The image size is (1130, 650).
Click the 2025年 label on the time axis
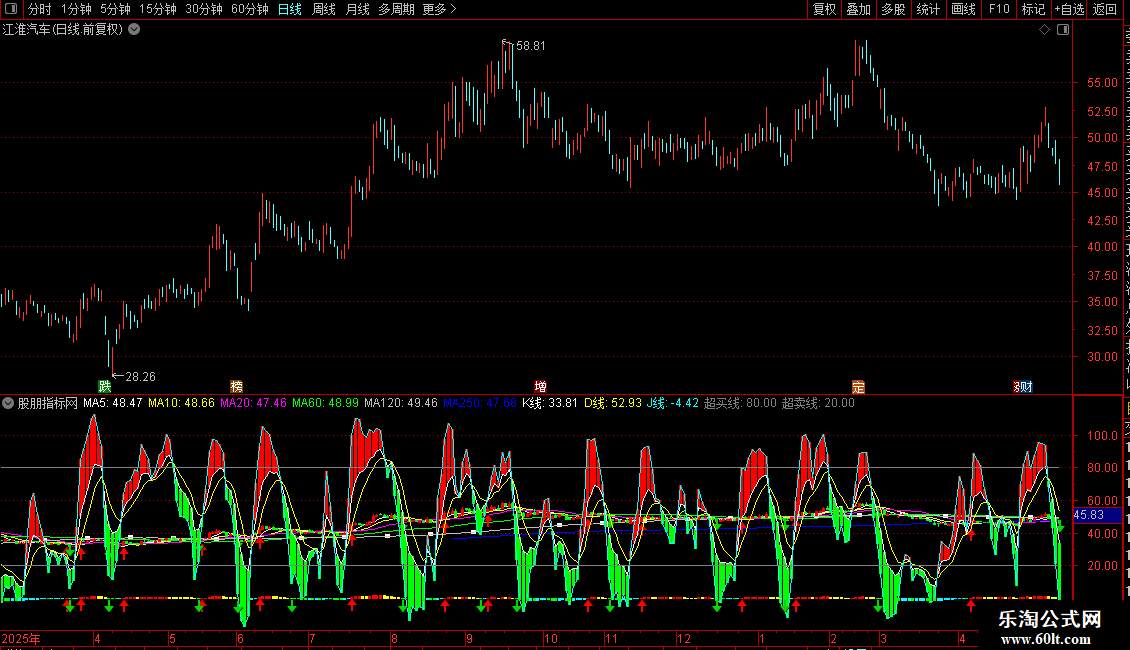(x=21, y=638)
